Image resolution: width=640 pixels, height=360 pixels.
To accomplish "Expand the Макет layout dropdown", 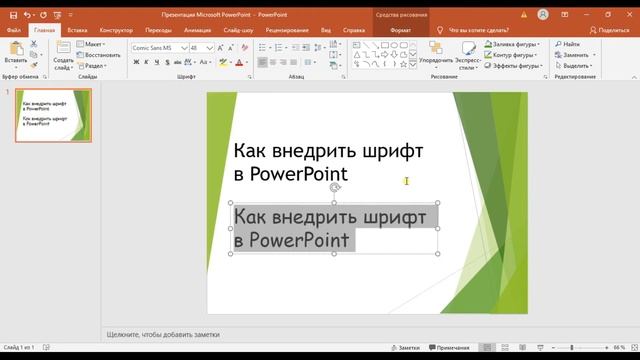I will pos(91,44).
